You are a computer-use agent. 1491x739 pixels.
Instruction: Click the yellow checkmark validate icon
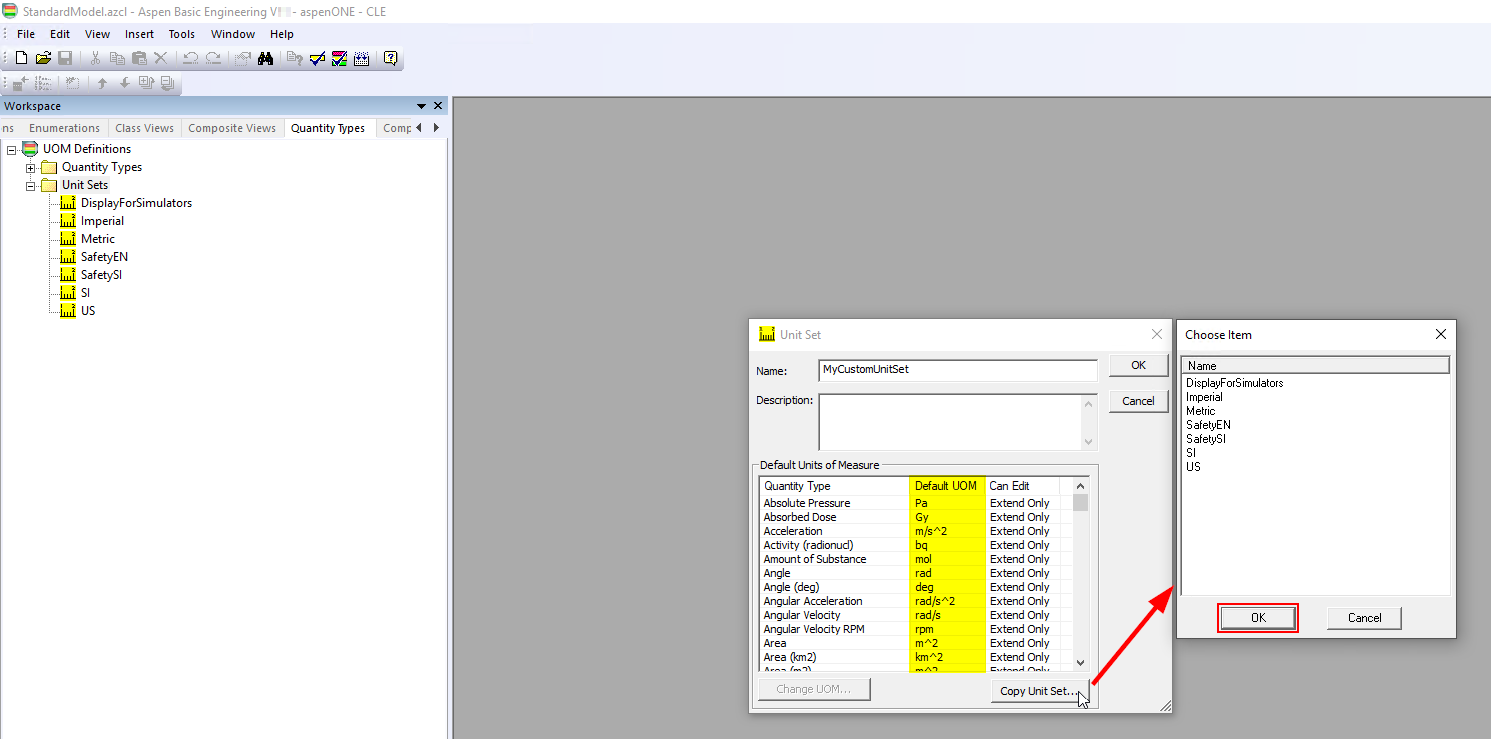[317, 59]
